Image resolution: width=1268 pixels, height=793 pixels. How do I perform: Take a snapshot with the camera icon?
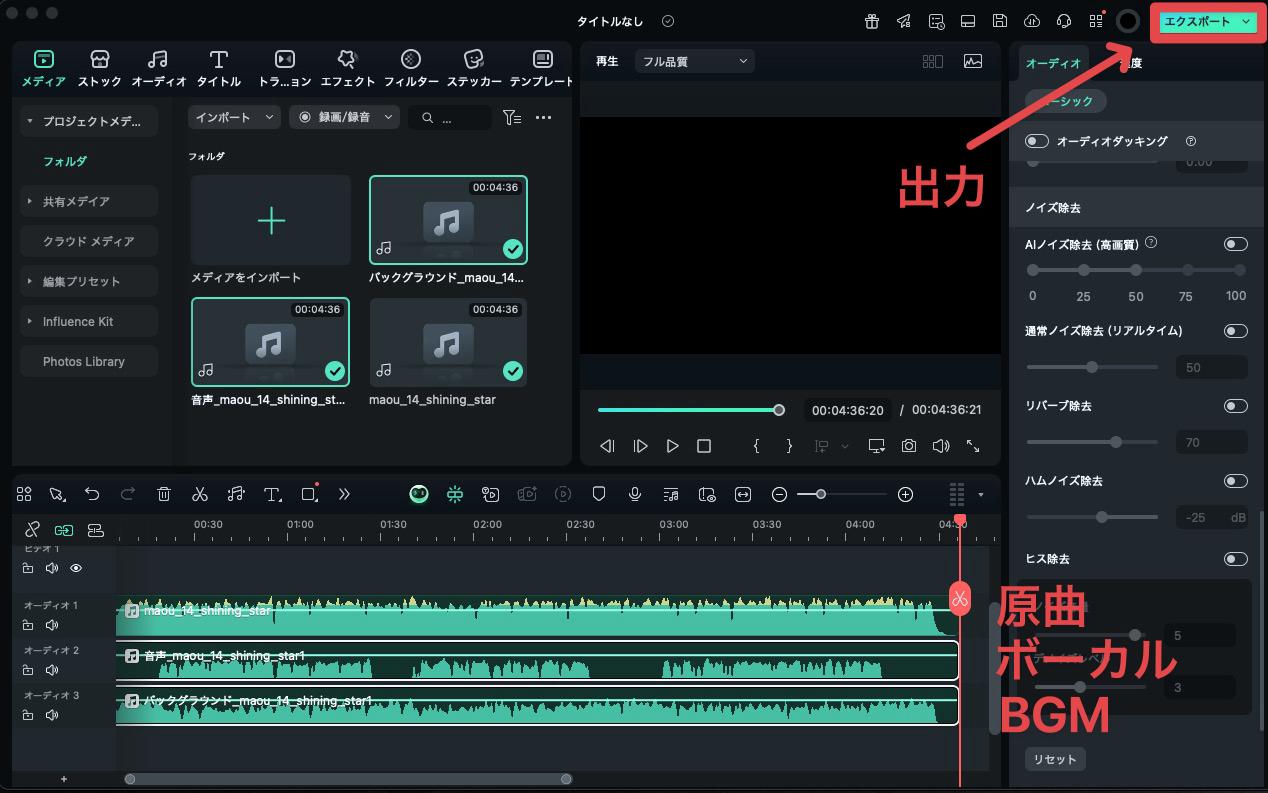coord(908,446)
